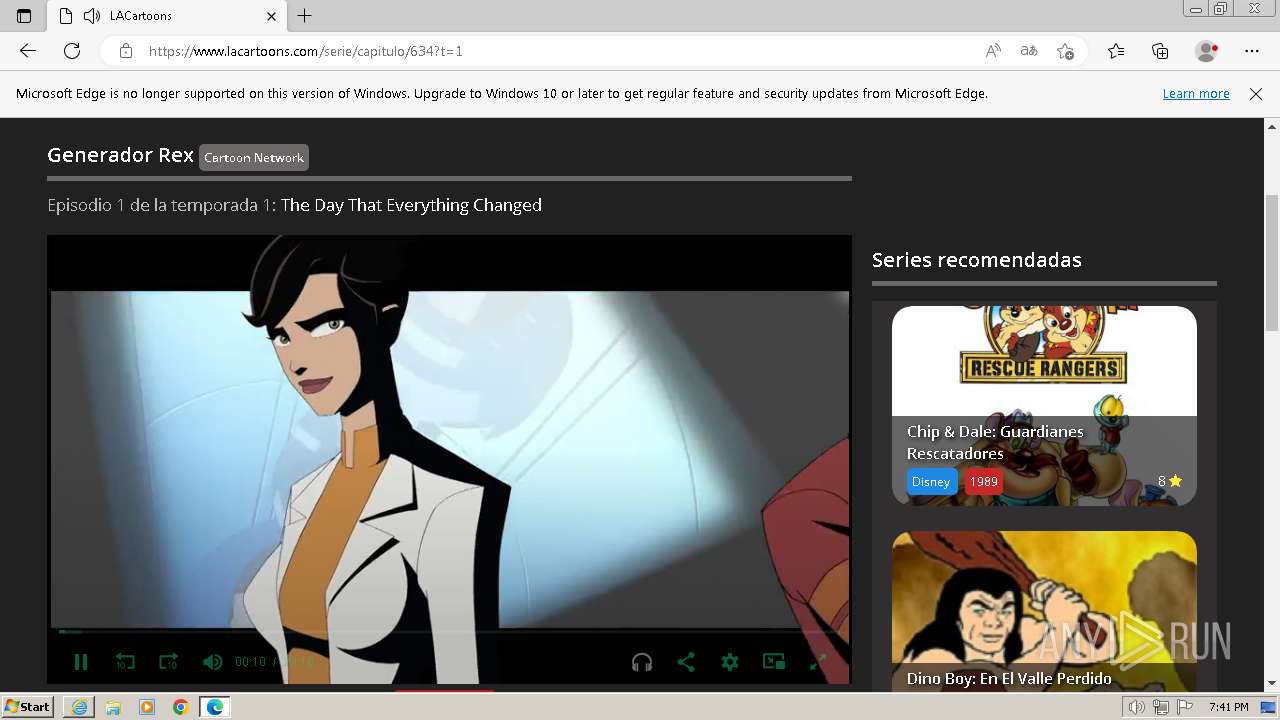Open the Collections panel
This screenshot has width=1280, height=720.
(1160, 51)
